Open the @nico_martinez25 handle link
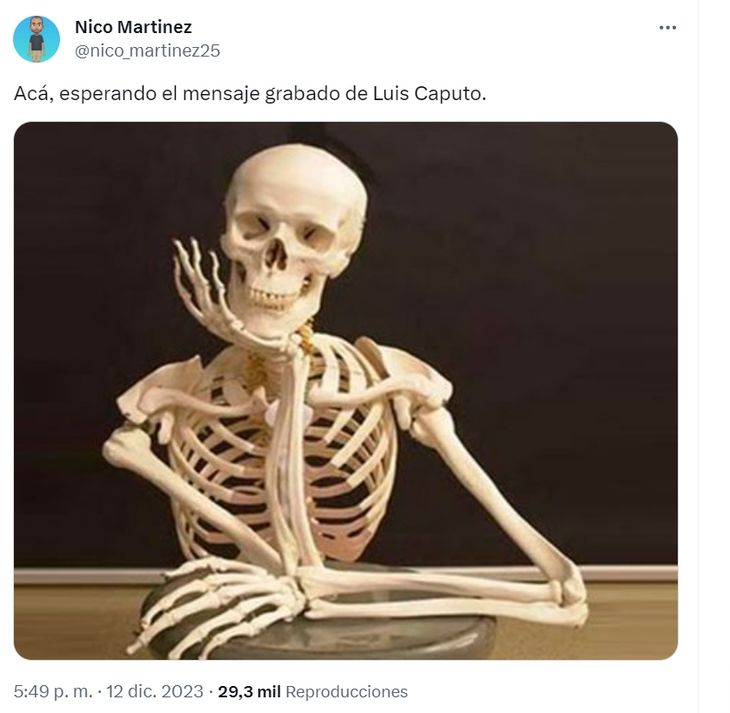The image size is (730, 713). [147, 51]
